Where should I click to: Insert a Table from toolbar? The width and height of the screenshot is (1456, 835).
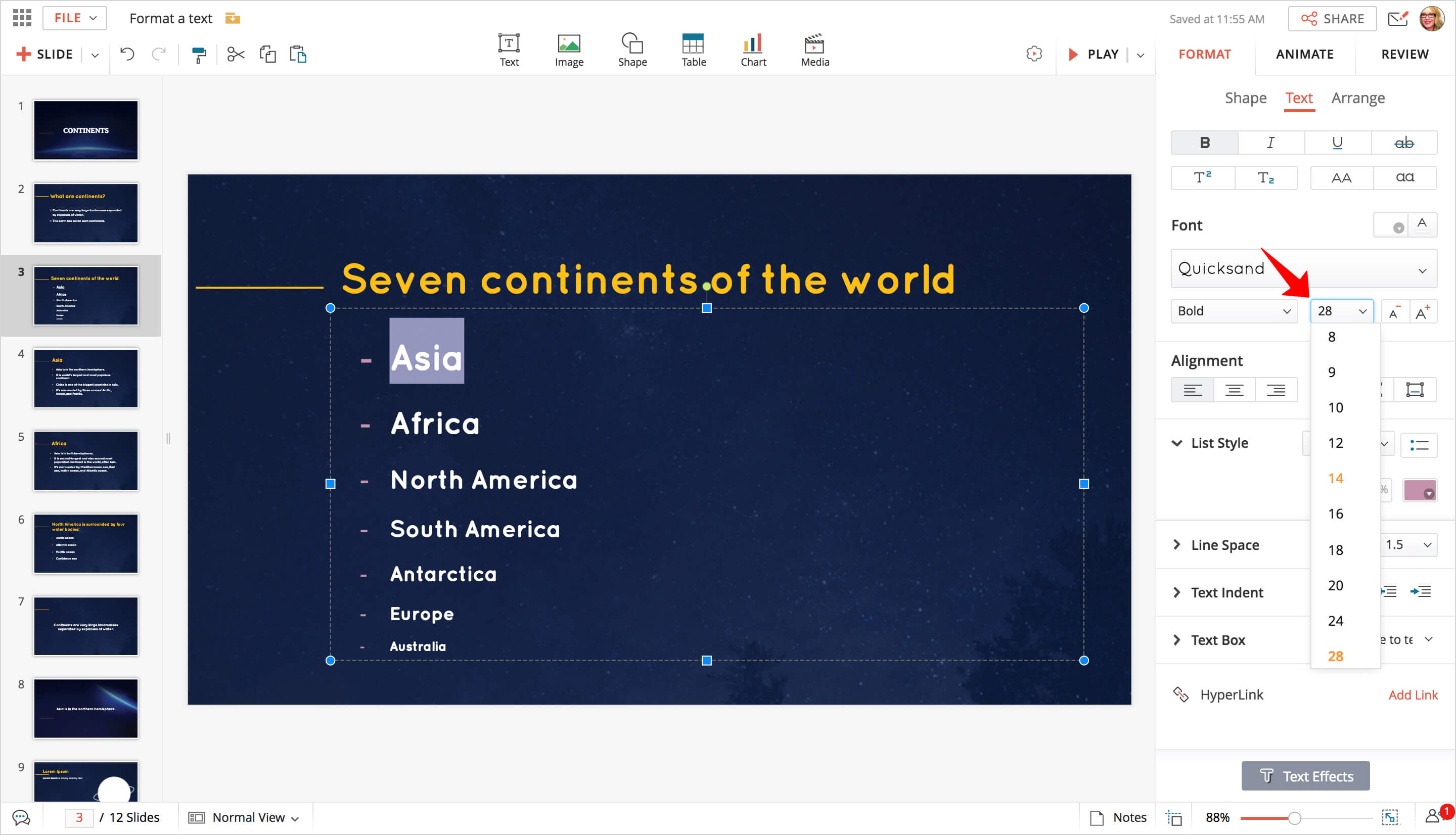(693, 50)
